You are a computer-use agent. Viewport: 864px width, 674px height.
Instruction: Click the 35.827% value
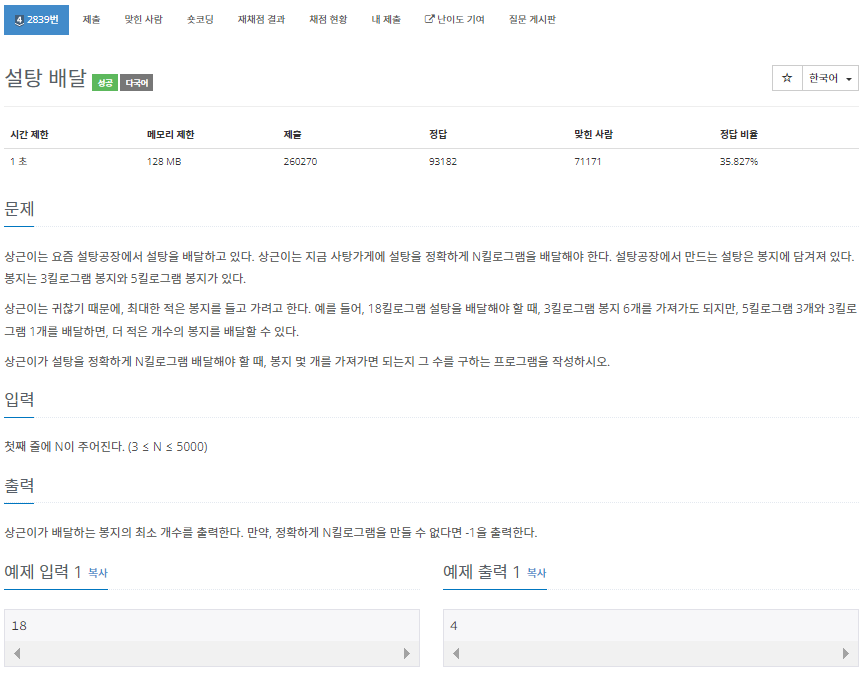pyautogui.click(x=738, y=161)
